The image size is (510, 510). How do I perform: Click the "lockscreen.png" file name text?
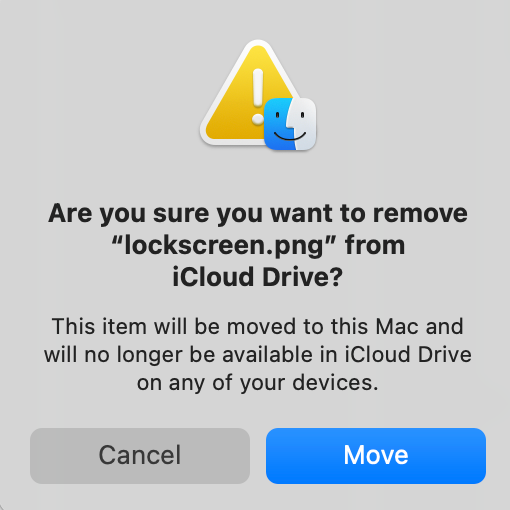pos(224,246)
